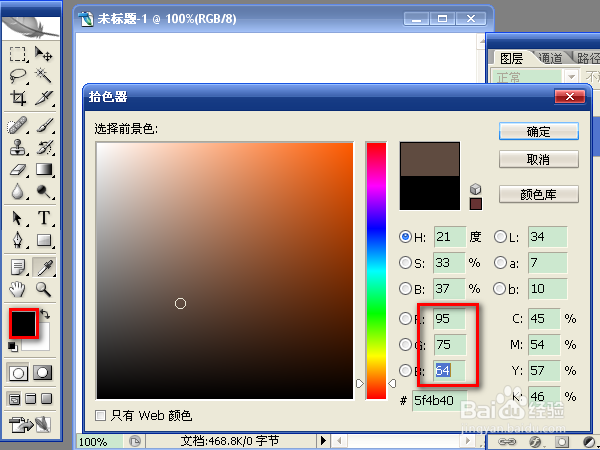Select the Type tool
This screenshot has width=600, height=450.
pyautogui.click(x=44, y=218)
